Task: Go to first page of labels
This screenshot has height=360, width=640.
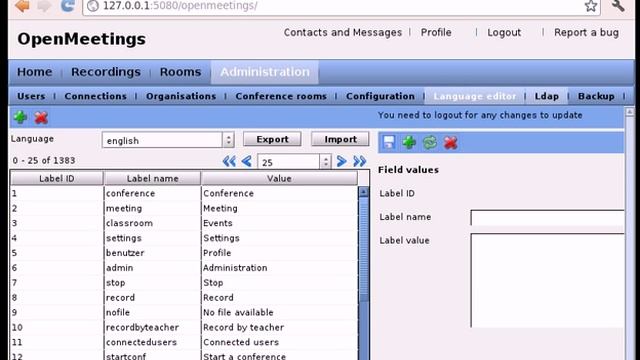Action: pos(229,161)
